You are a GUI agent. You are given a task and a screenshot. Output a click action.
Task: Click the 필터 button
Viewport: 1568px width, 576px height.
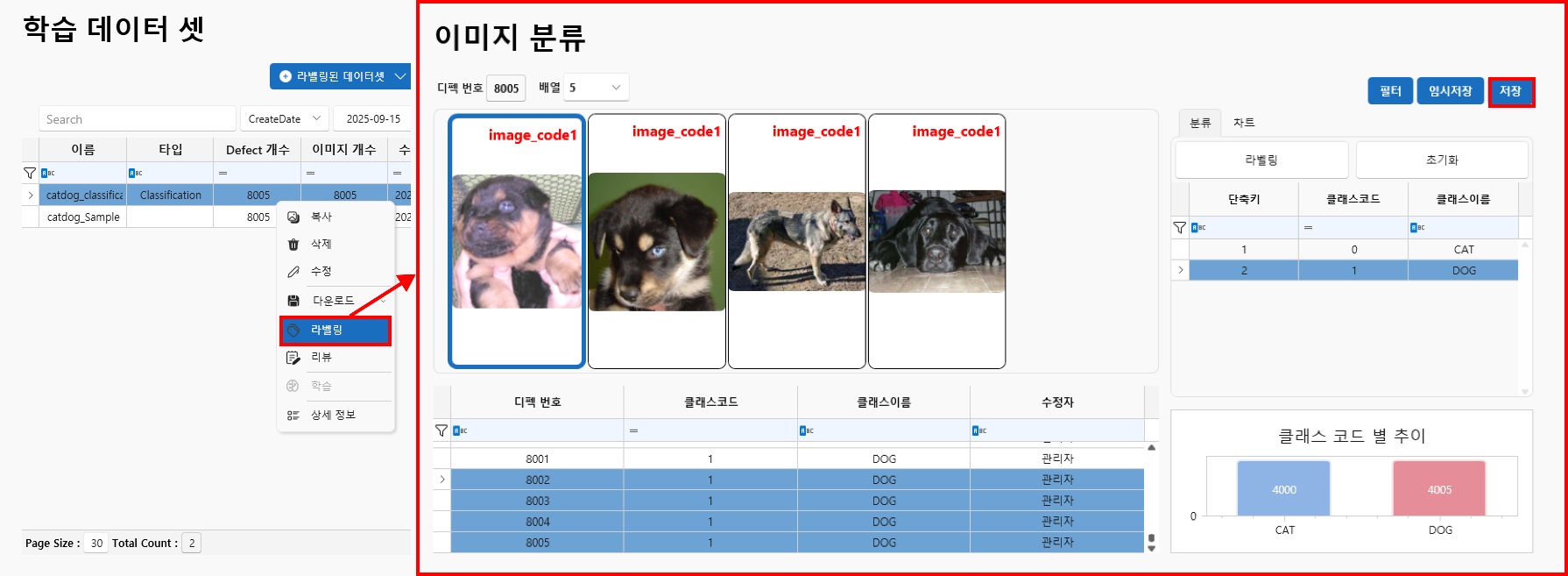(x=1390, y=91)
